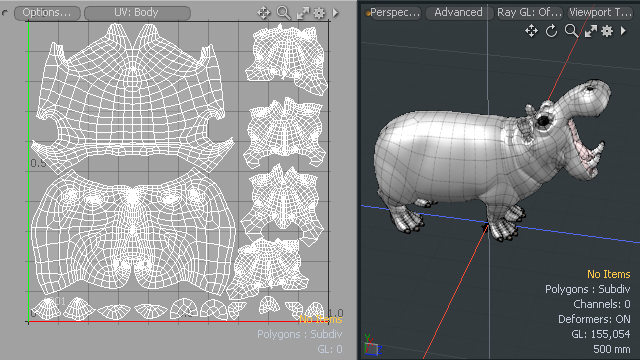Click the UV viewport pan icon
Viewport: 640px width, 360px height.
tap(264, 13)
